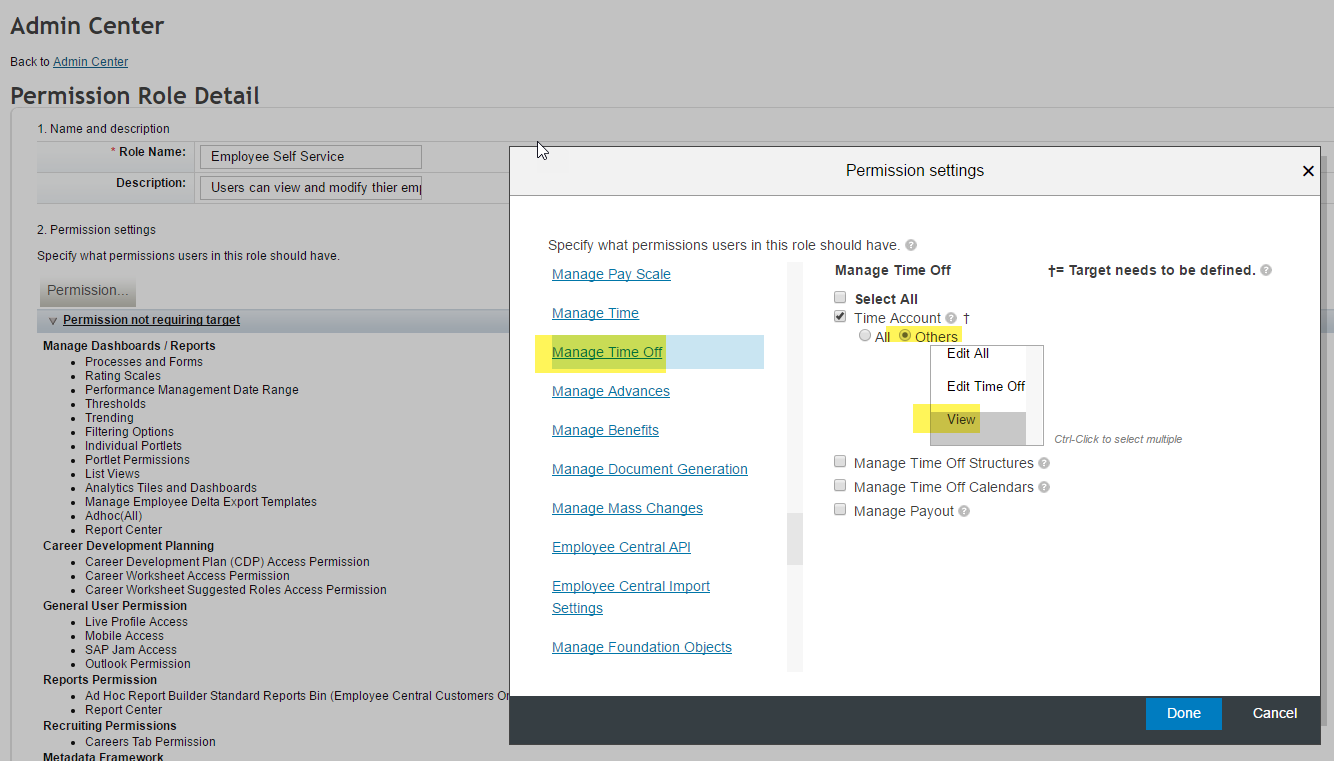This screenshot has height=761, width=1334.
Task: Click help icon beside Manage Payout
Action: (x=964, y=511)
